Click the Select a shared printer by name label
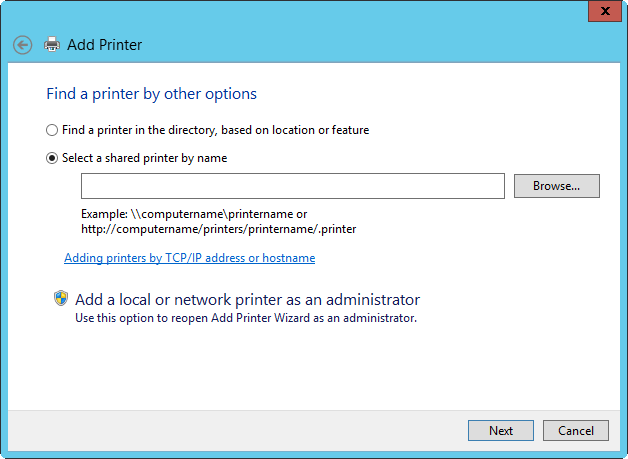The image size is (628, 459). tap(144, 158)
